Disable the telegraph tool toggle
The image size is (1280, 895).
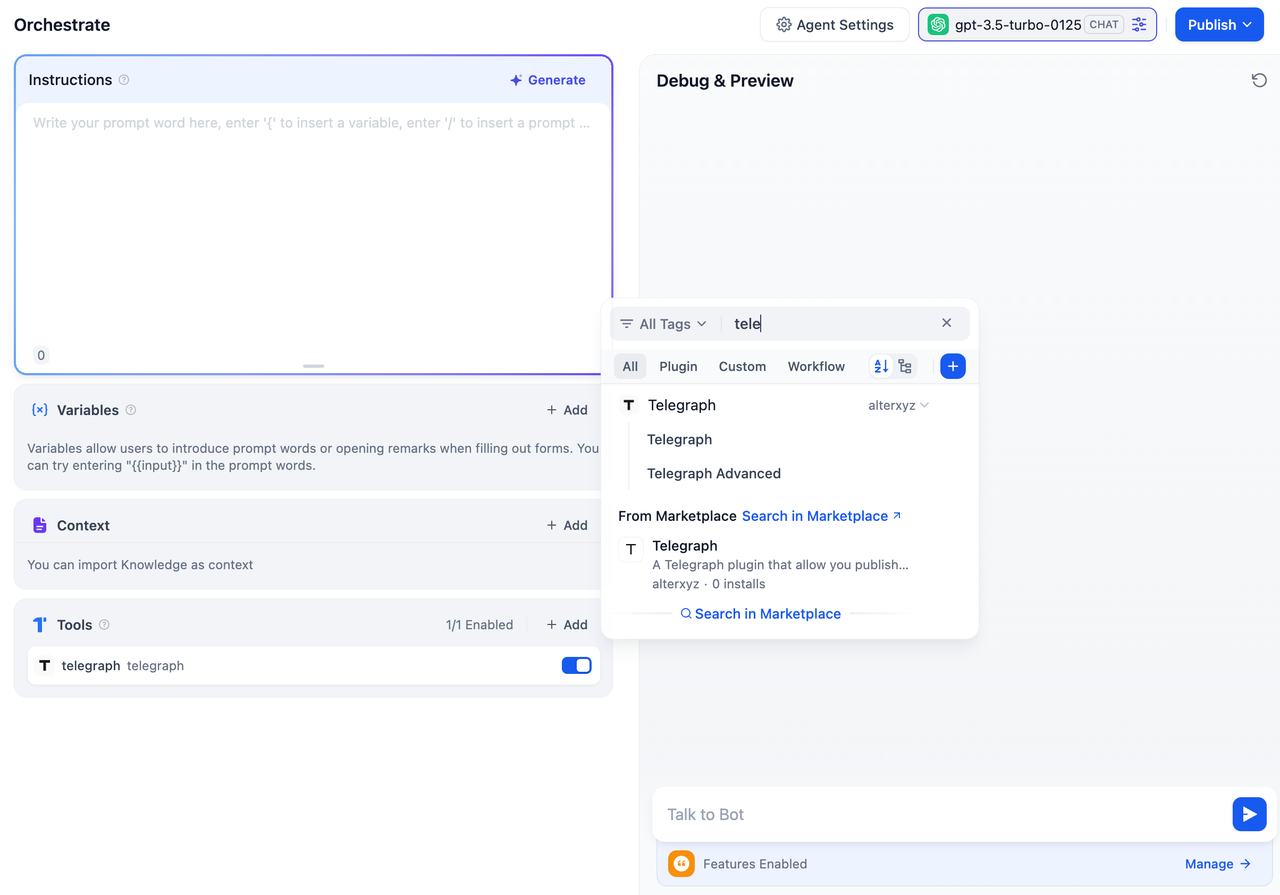coord(576,665)
